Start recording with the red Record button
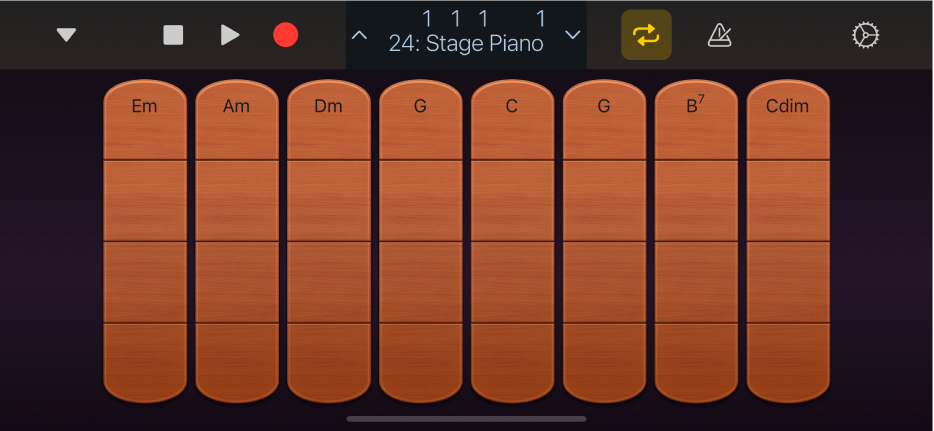Viewport: 934px width, 431px height. point(286,35)
